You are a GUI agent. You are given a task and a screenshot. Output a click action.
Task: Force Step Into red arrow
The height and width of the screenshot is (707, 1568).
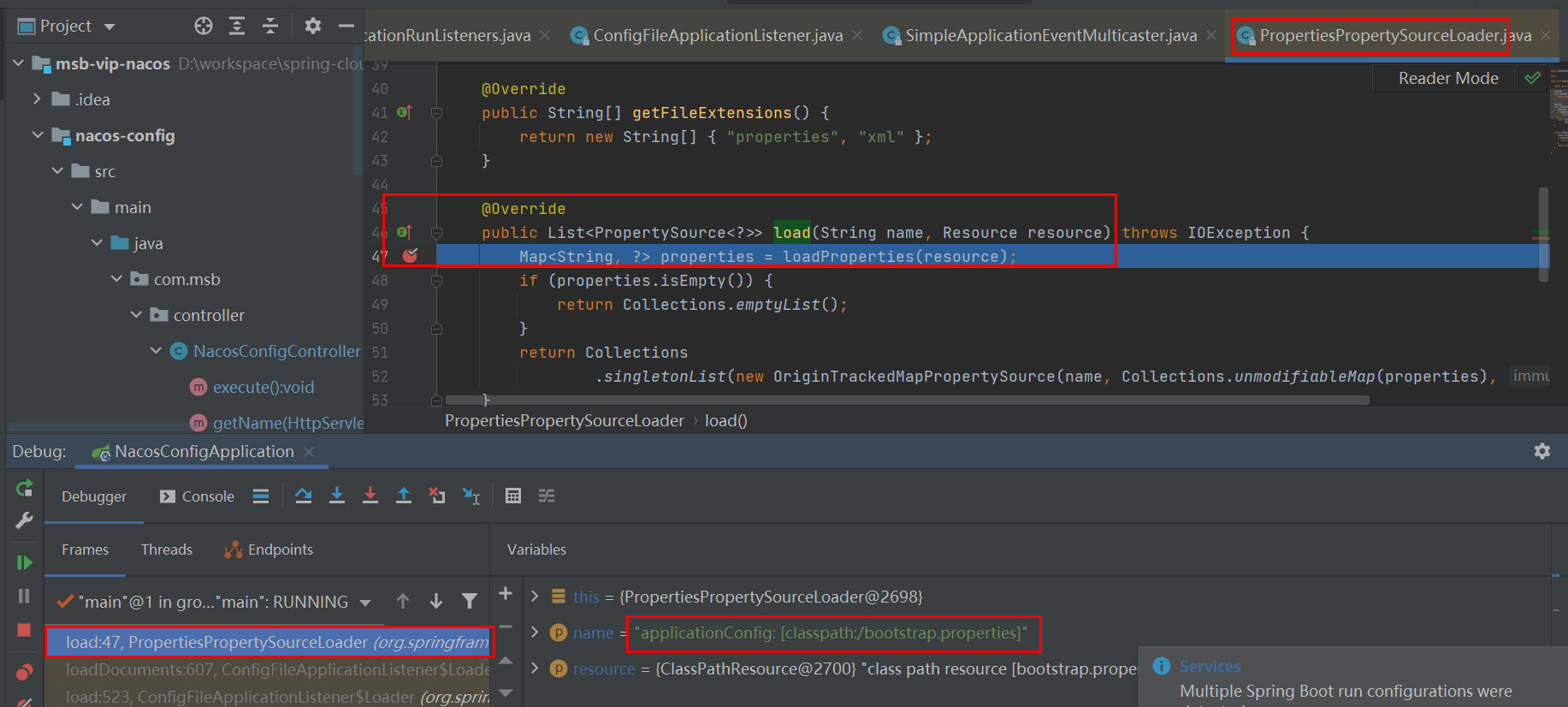370,496
